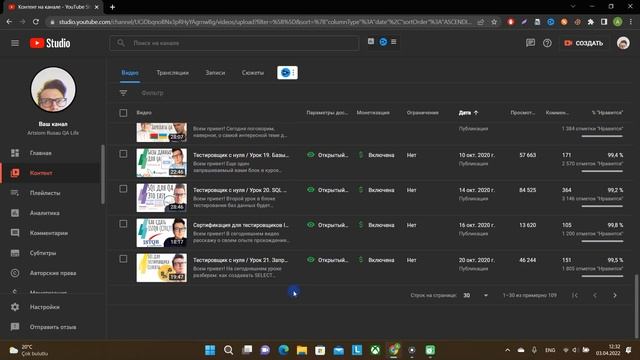640x360 pixels.
Task: Tick checkbox for Урок 21 video
Action: click(x=123, y=259)
